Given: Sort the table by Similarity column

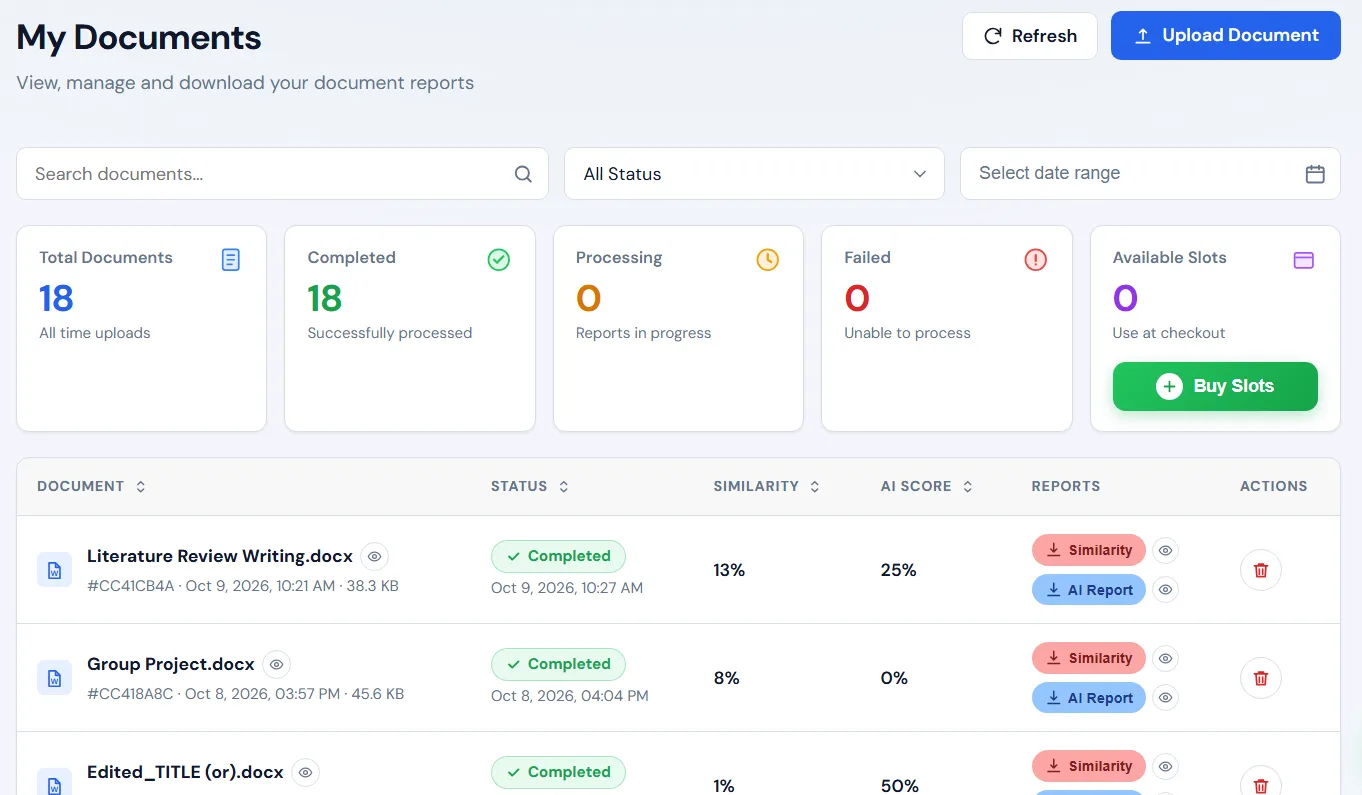Looking at the screenshot, I should click(x=767, y=486).
